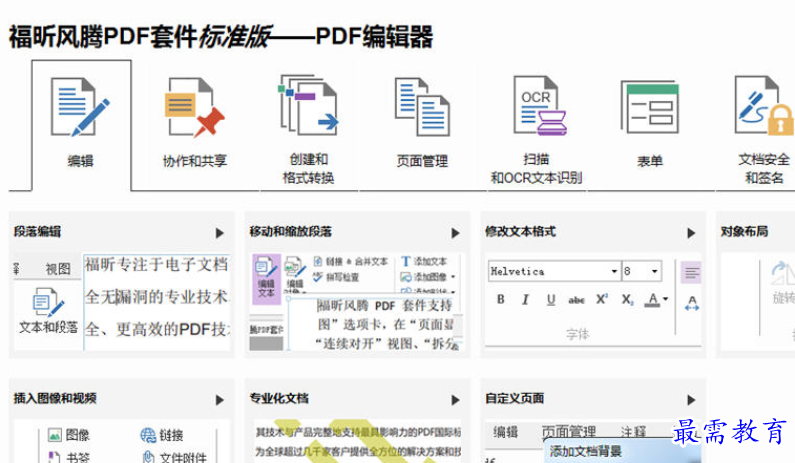
Task: Expand the 自定义页面 card arrow
Action: pyautogui.click(x=691, y=400)
